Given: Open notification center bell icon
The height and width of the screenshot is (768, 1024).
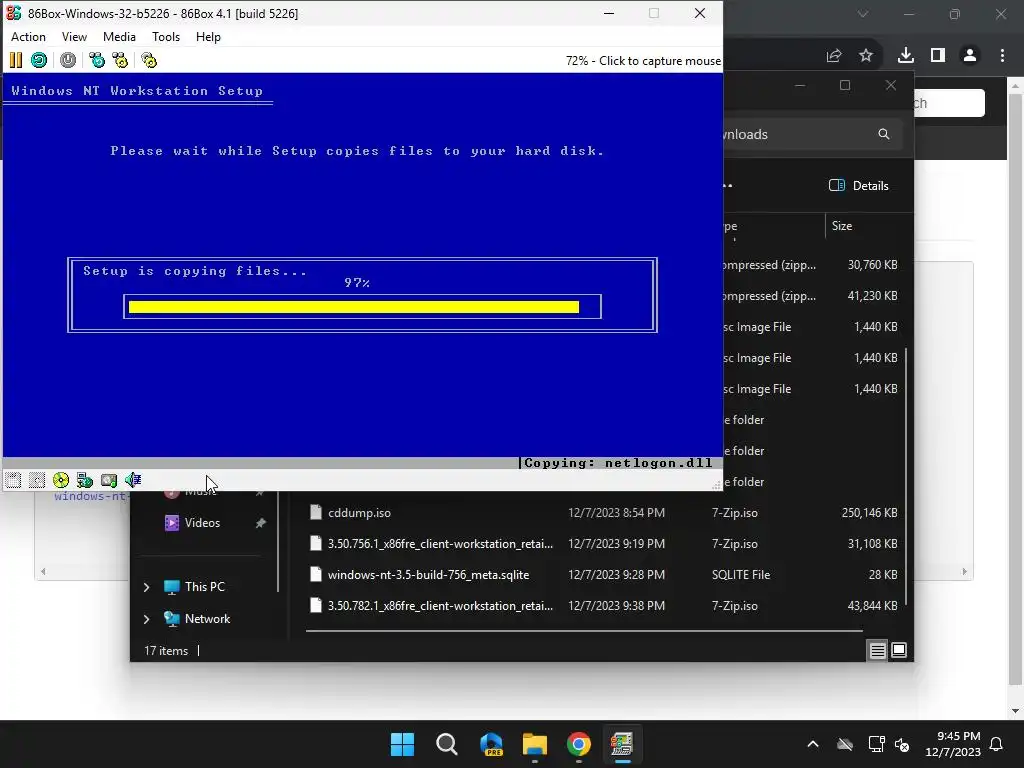Looking at the screenshot, I should coord(997,744).
